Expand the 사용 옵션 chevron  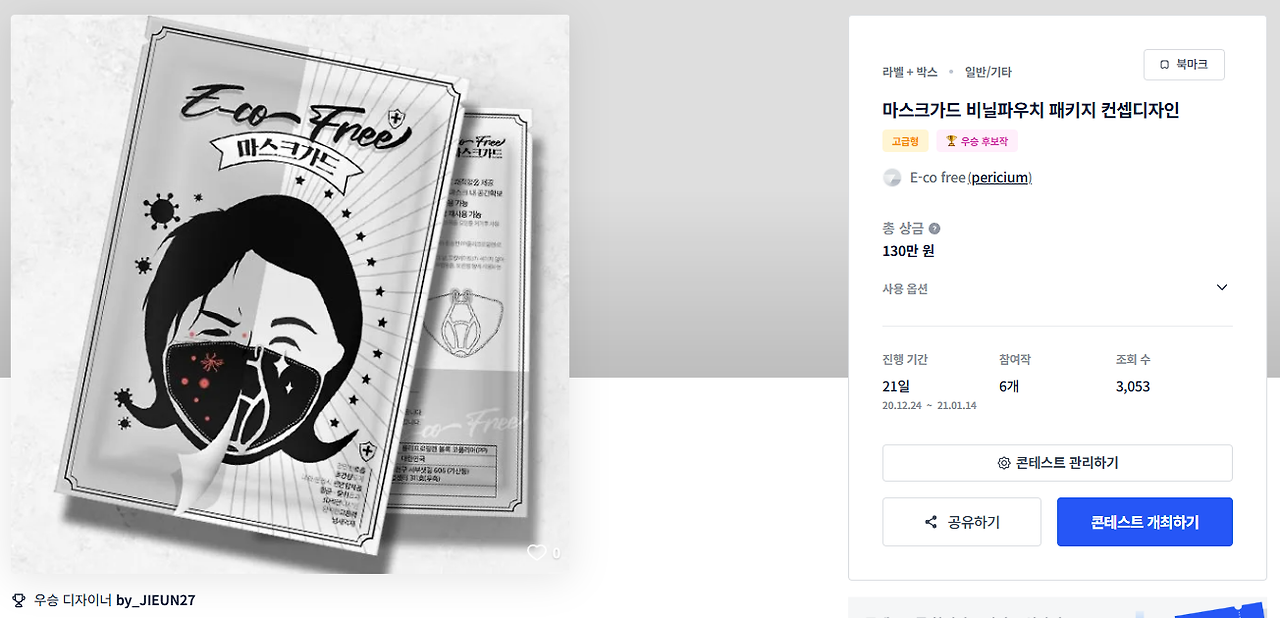tap(1222, 288)
